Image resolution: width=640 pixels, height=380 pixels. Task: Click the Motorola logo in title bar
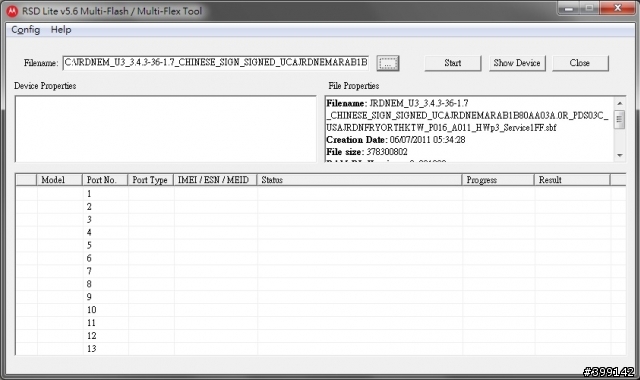(x=12, y=11)
